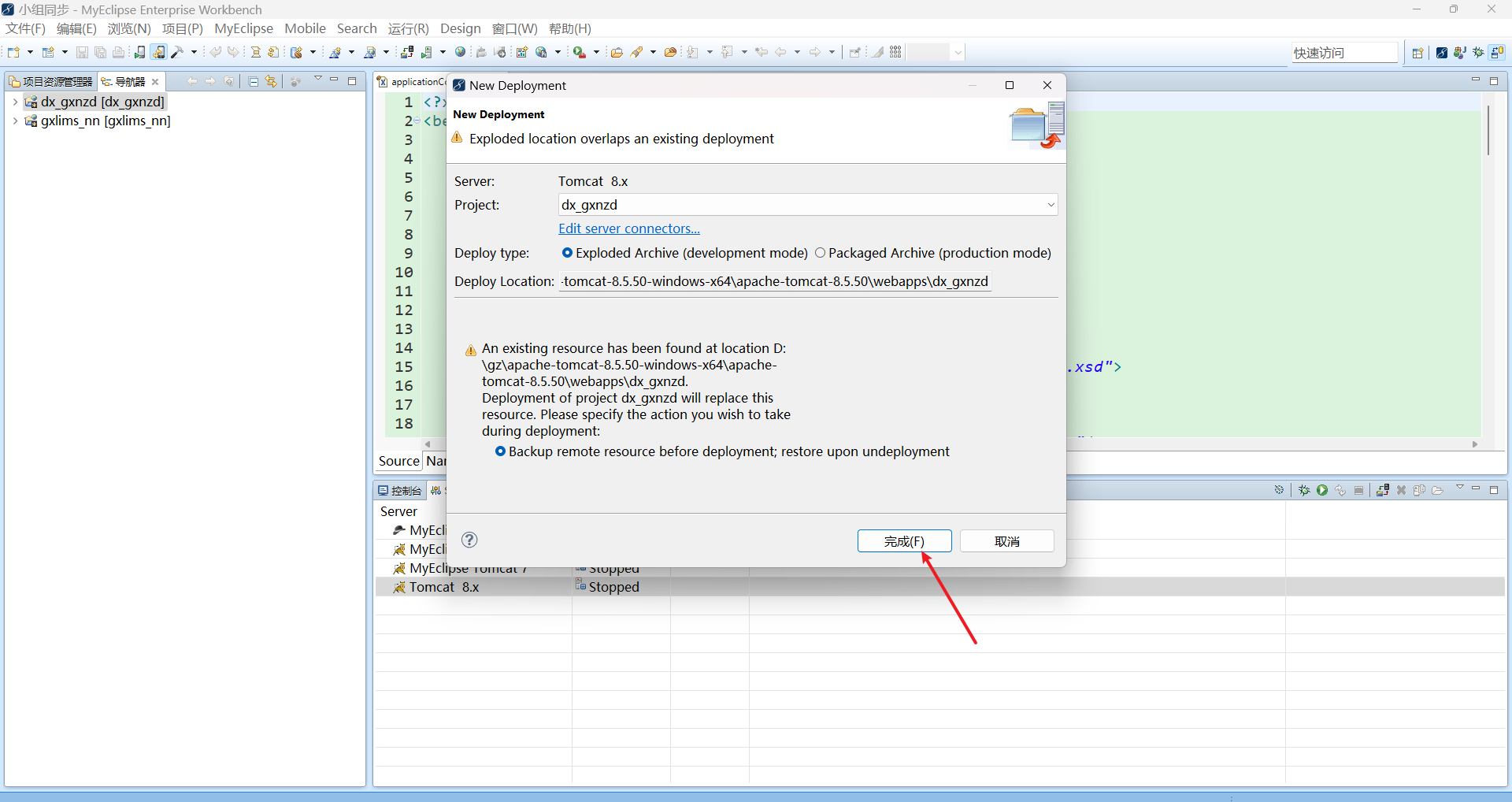Click the globe web browser toolbar icon

461,53
